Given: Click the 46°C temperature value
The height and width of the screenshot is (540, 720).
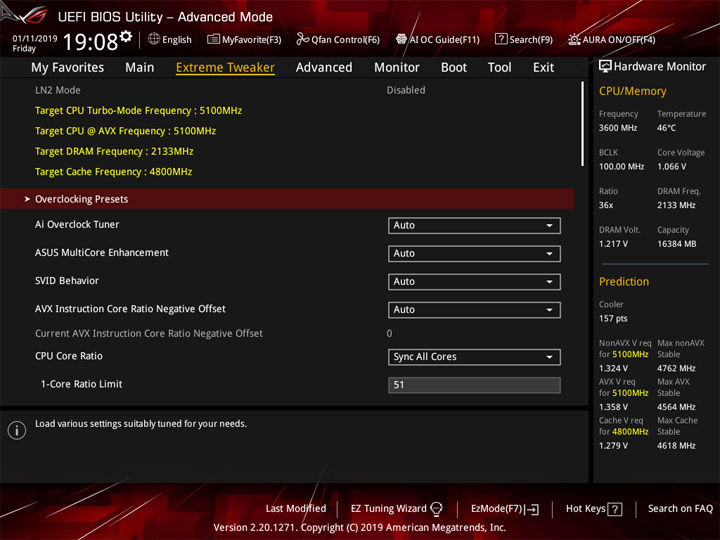Looking at the screenshot, I should 666,128.
